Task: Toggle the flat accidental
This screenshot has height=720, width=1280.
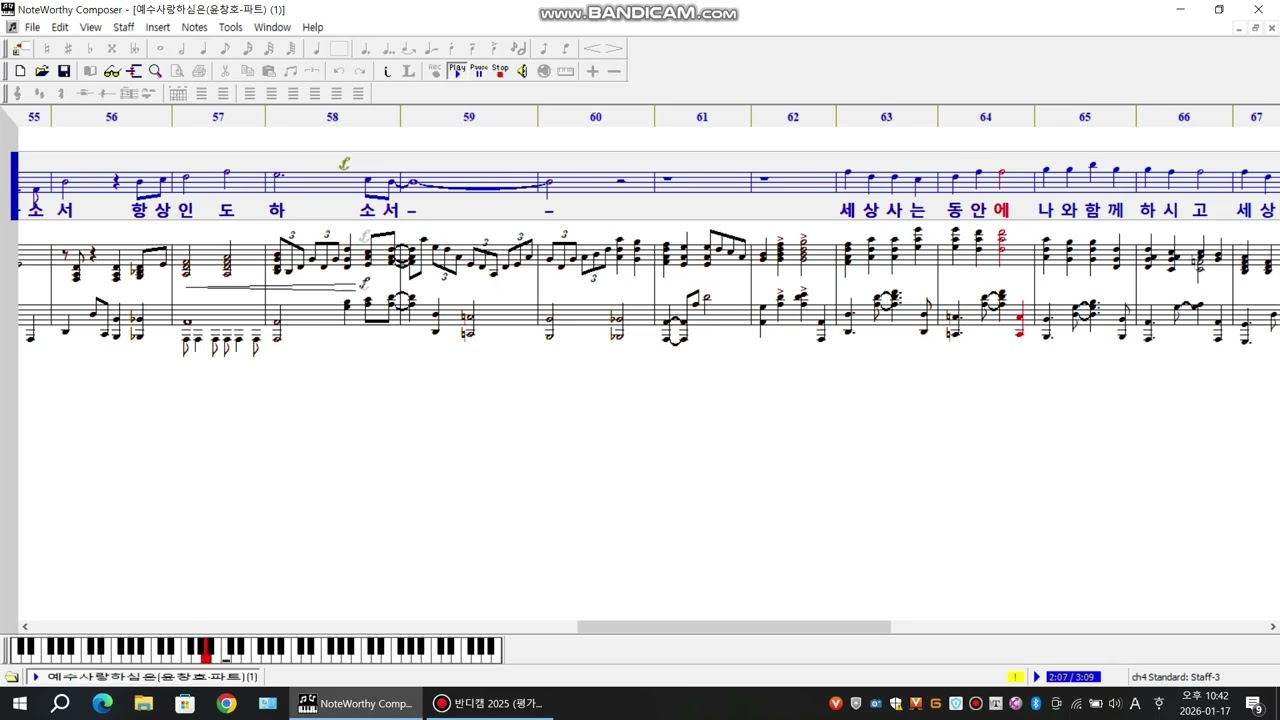Action: point(90,48)
